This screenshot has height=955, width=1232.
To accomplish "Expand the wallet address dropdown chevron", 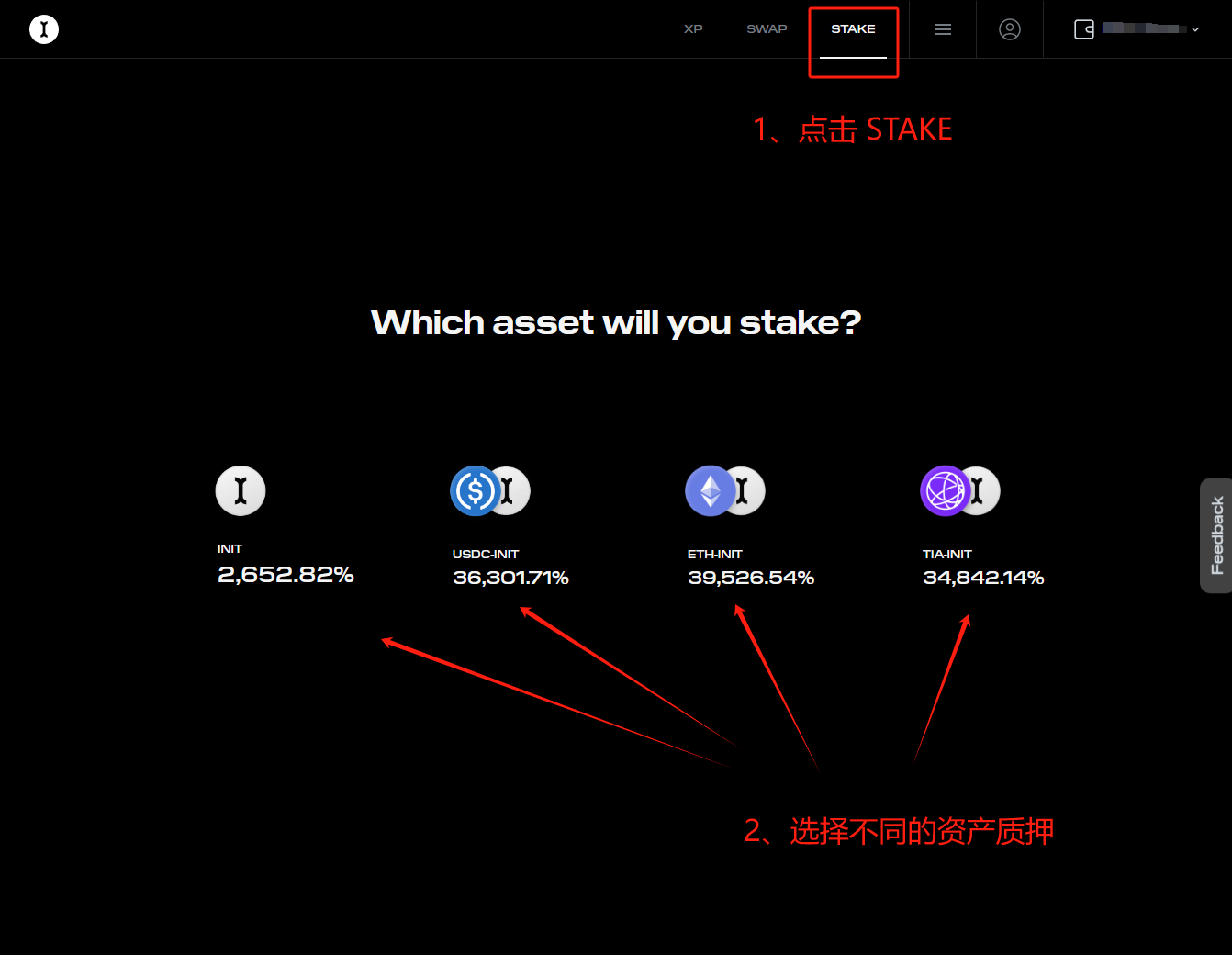I will coord(1195,29).
